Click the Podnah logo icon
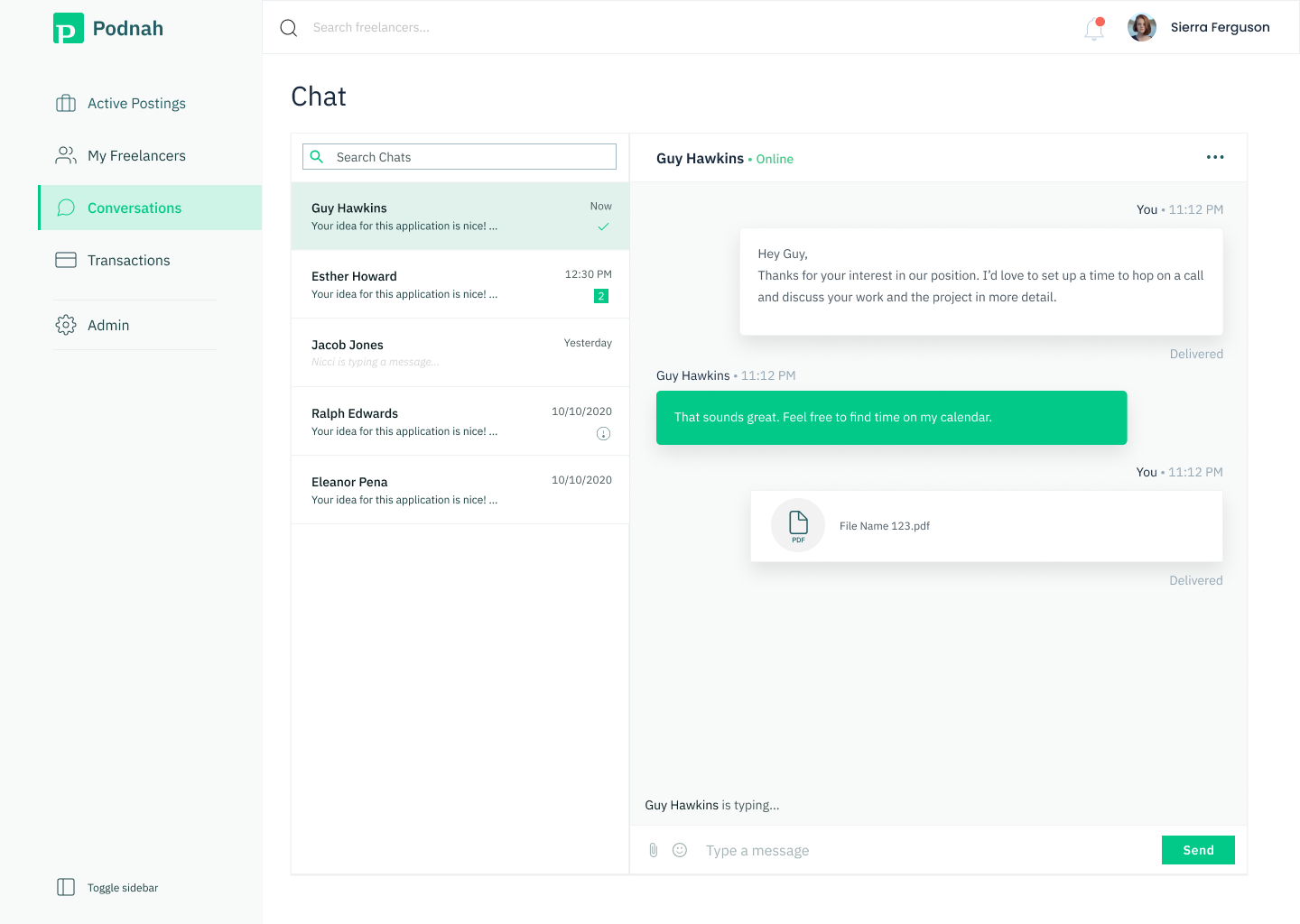 69,28
